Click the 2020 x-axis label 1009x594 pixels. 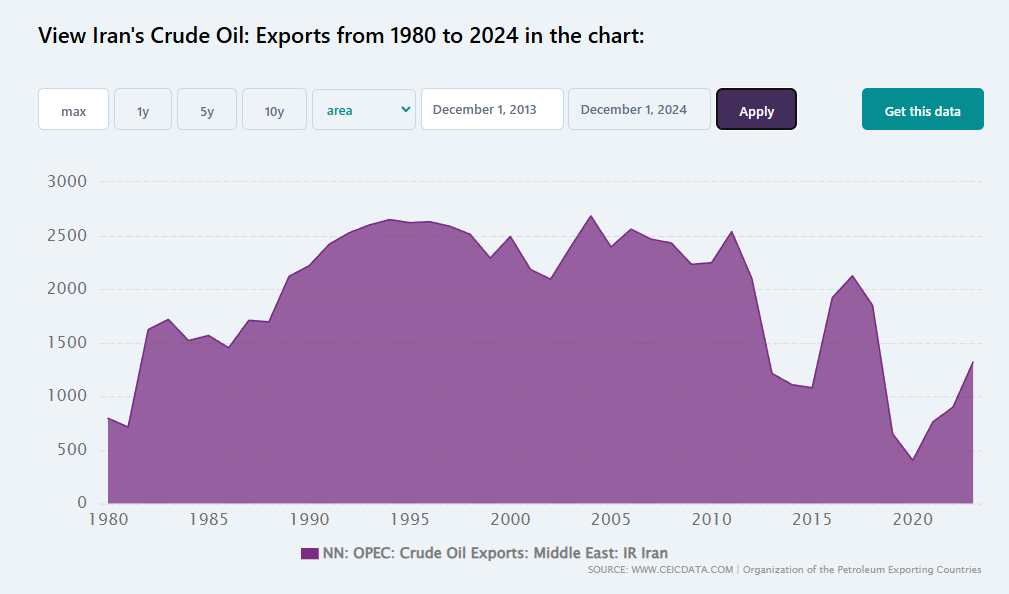(912, 520)
